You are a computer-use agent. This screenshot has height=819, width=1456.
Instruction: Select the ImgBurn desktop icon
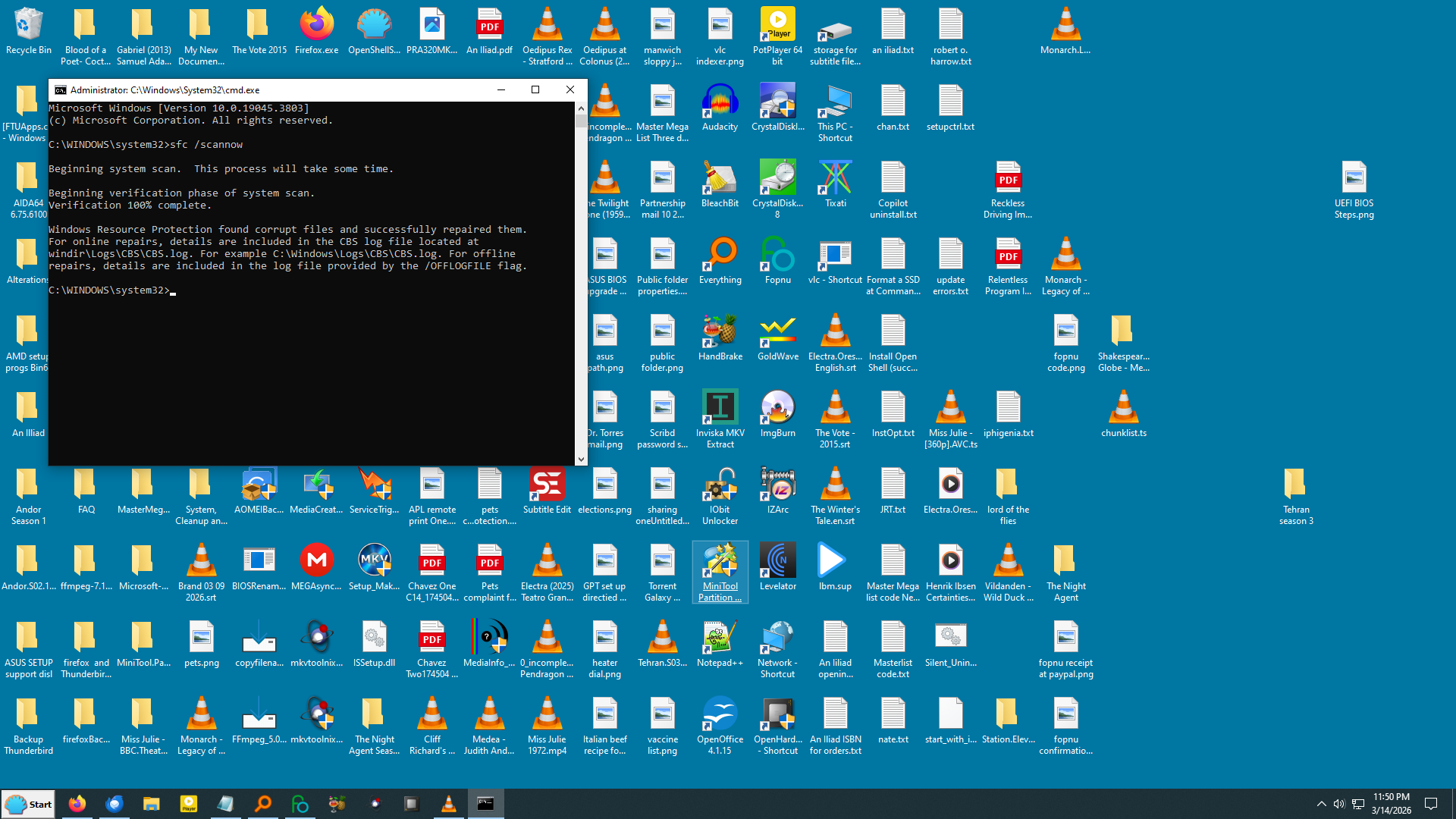[x=777, y=409]
